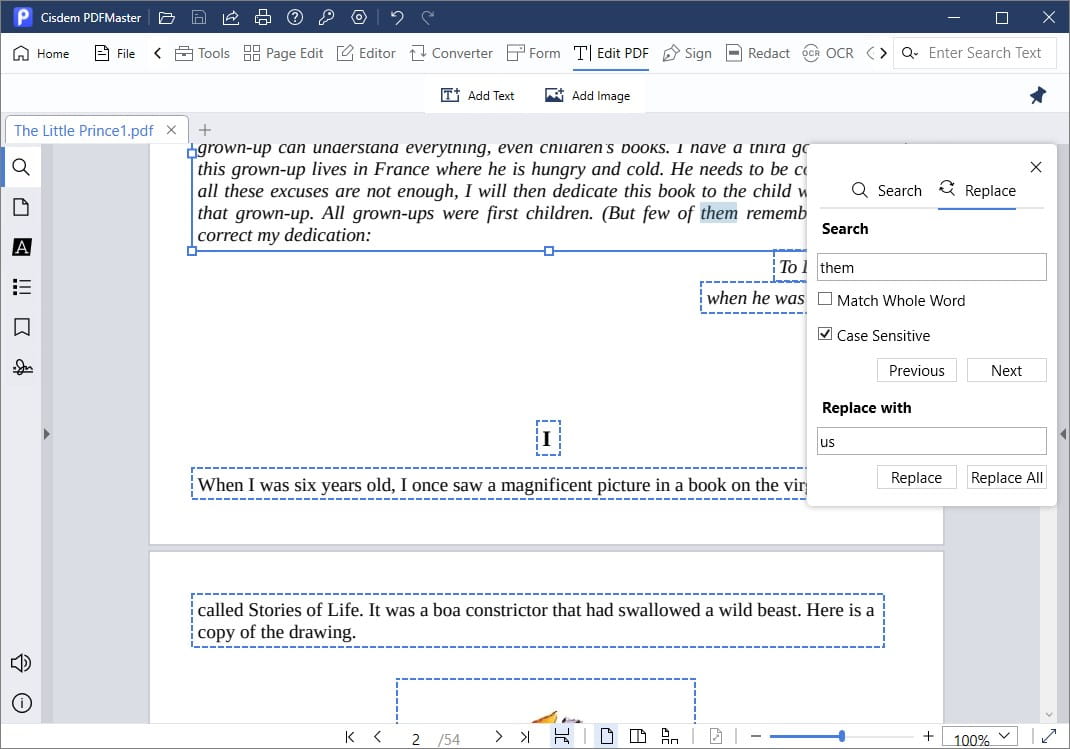
Task: Click the print icon in the title bar
Action: click(x=263, y=17)
